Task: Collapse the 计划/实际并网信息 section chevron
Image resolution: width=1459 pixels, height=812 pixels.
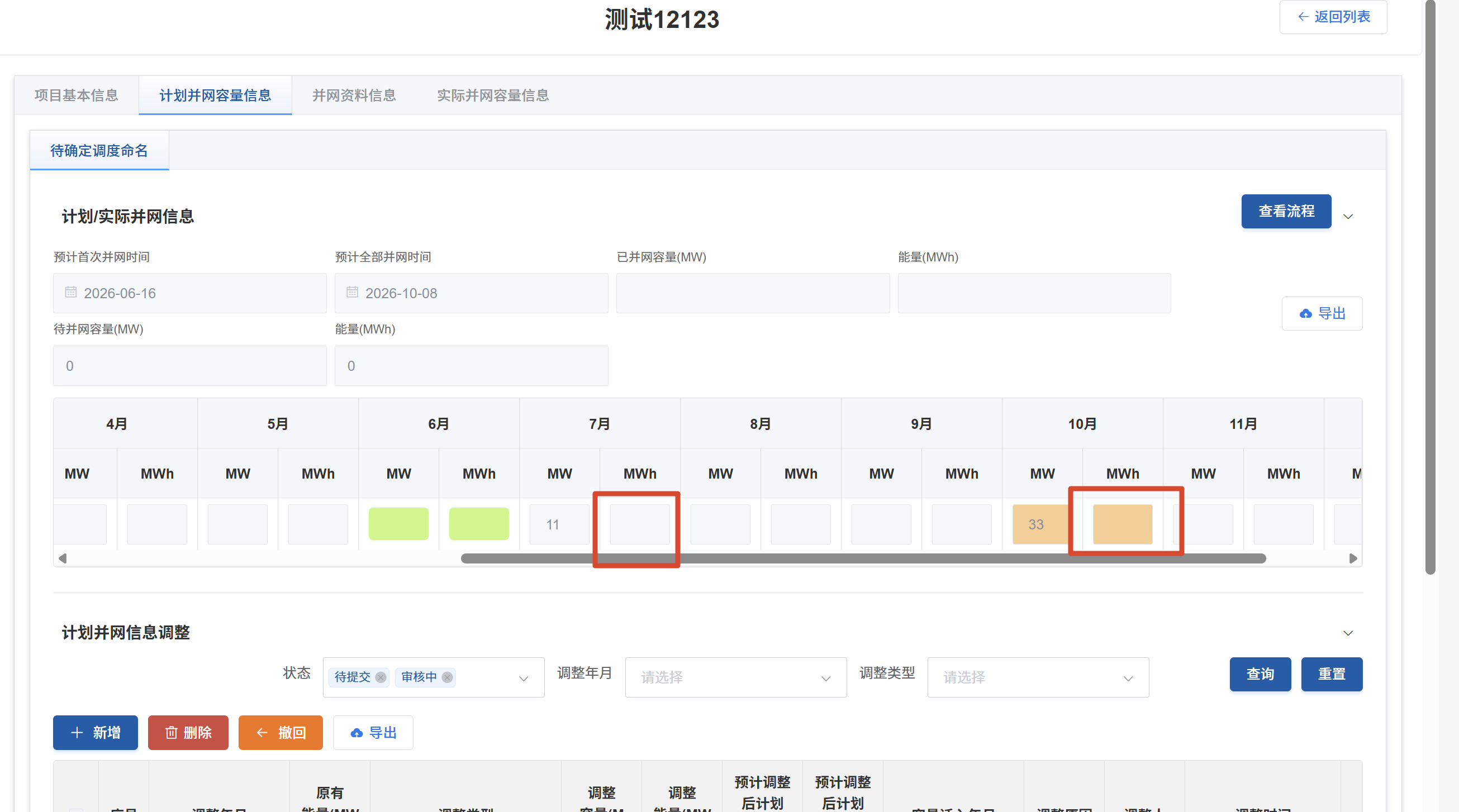Action: 1348,217
